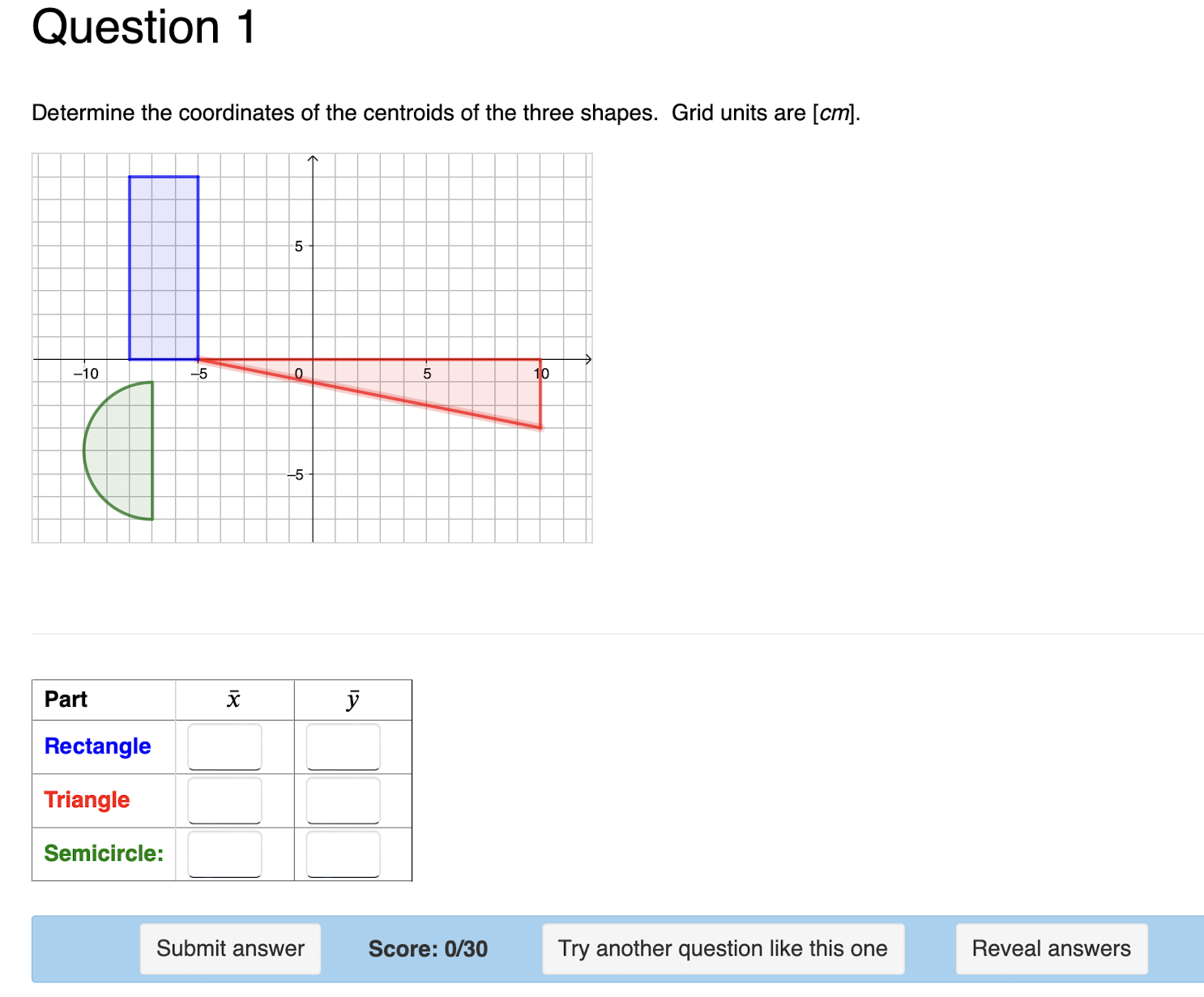The image size is (1204, 997).
Task: Click the x̄ input field for Semicircle
Action: [224, 853]
